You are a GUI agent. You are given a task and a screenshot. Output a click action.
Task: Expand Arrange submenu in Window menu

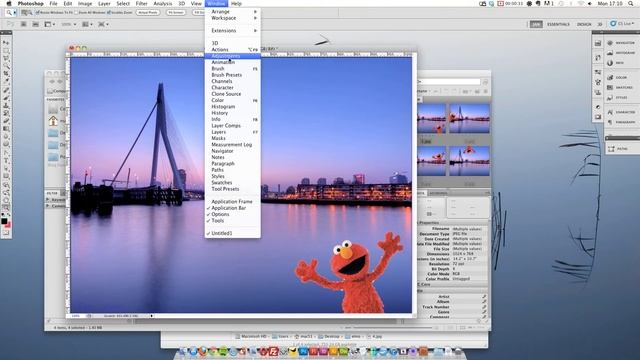tap(233, 12)
